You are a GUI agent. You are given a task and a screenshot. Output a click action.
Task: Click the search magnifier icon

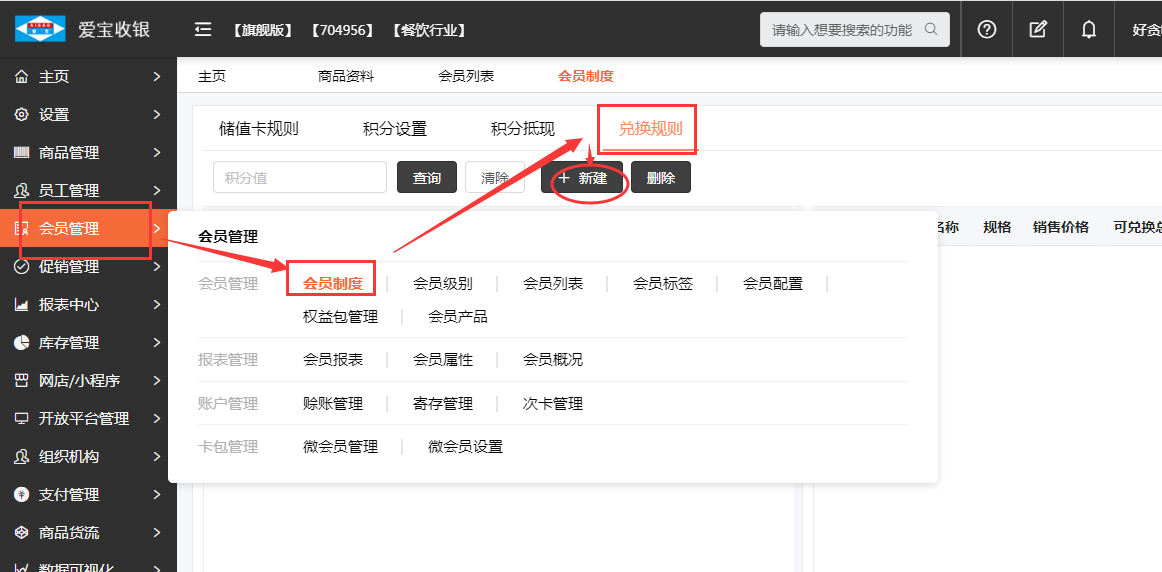931,29
